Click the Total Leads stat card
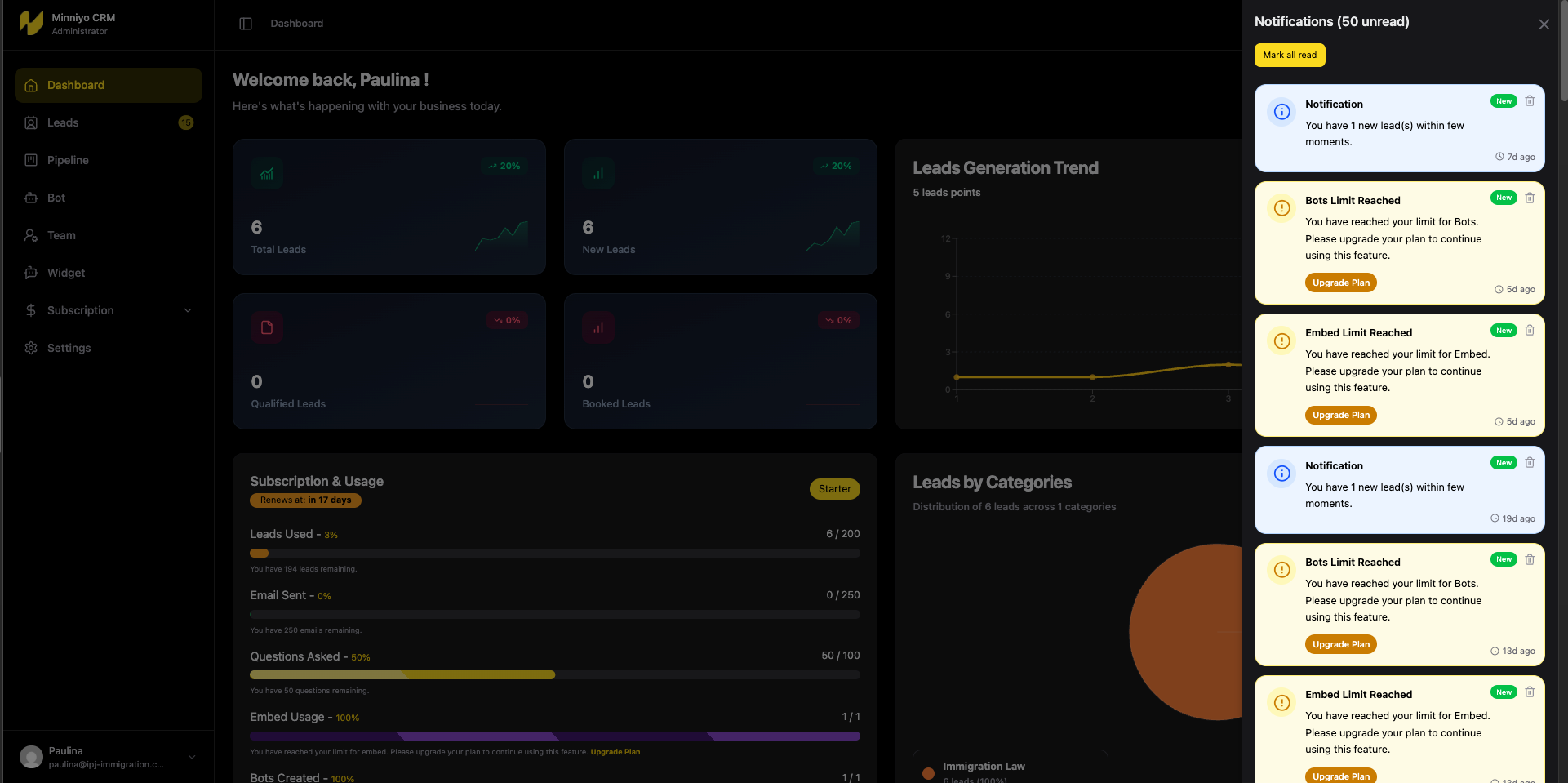This screenshot has height=783, width=1568. click(389, 207)
